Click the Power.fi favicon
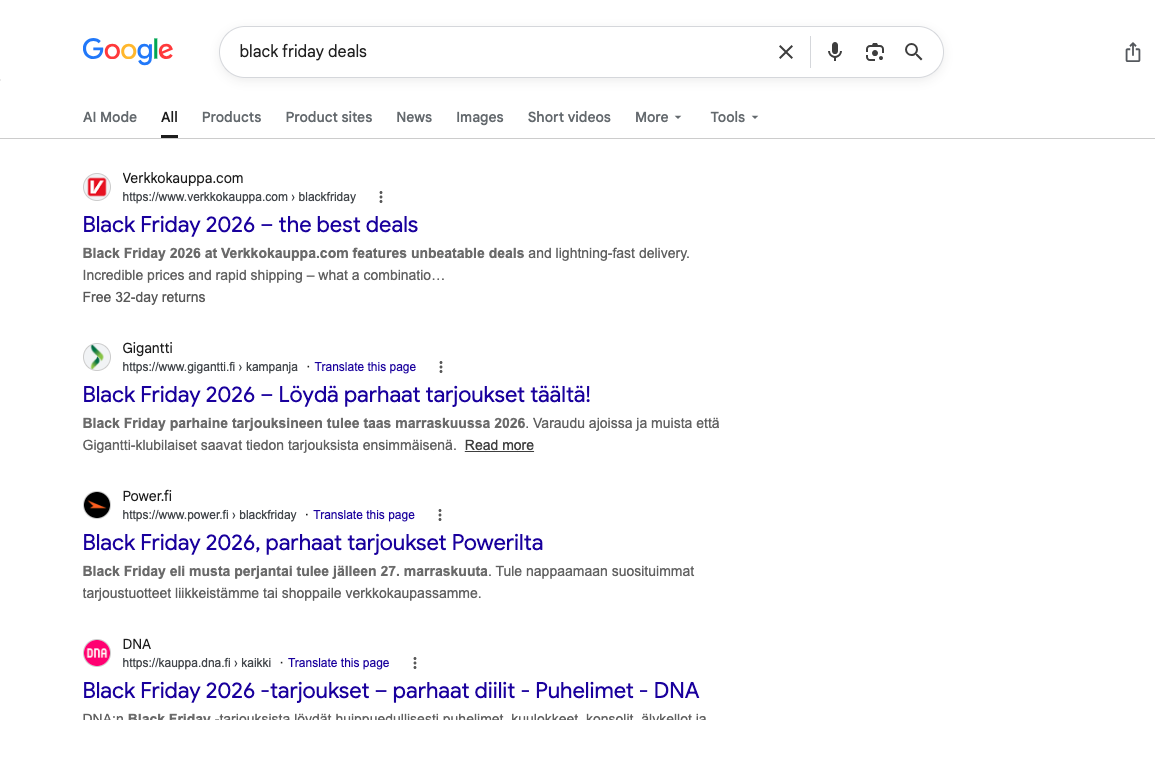The height and width of the screenshot is (781, 1155). point(96,505)
